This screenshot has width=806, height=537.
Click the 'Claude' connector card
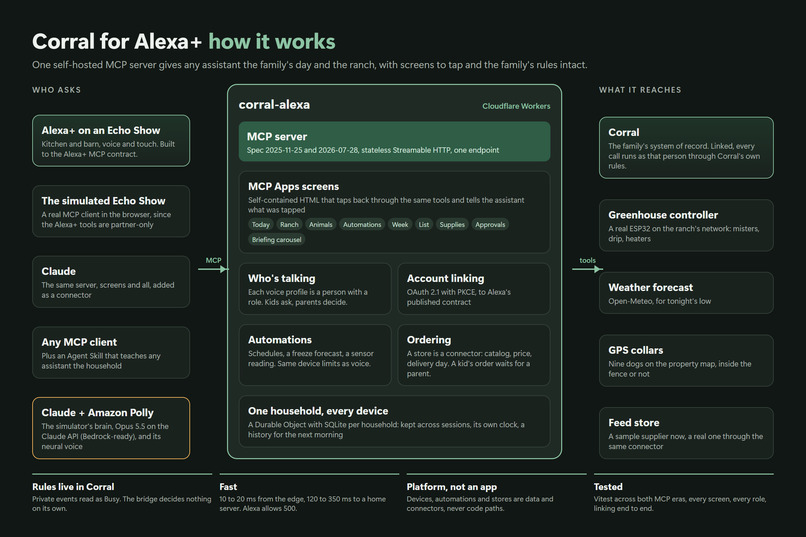pos(111,282)
